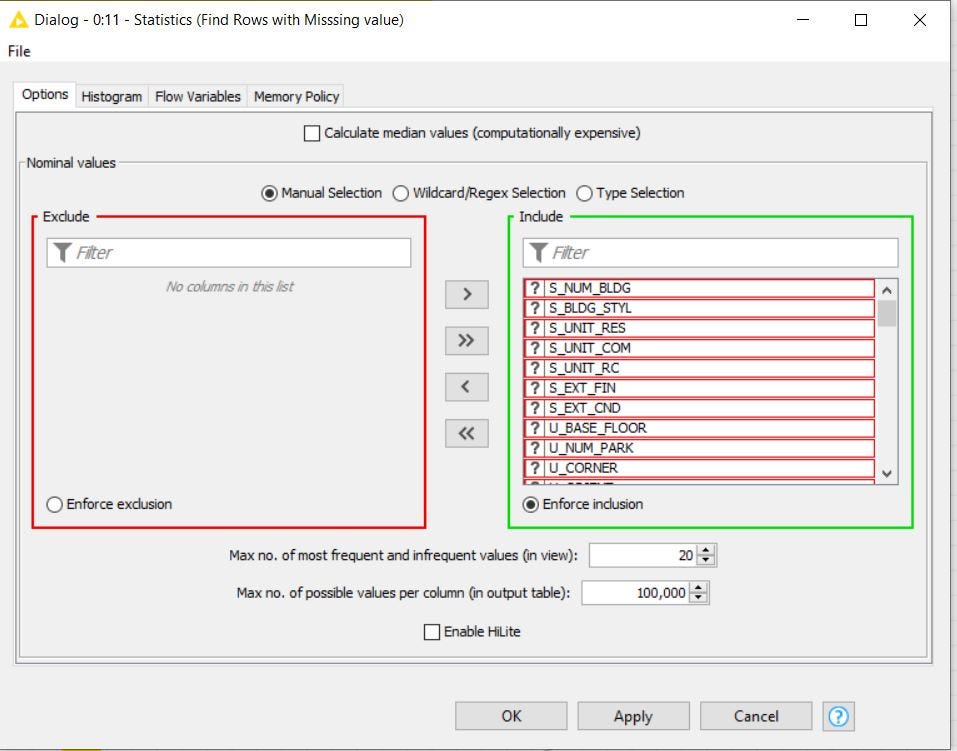Increase max frequent values spinner
Screen dimensions: 957x751
(706, 550)
